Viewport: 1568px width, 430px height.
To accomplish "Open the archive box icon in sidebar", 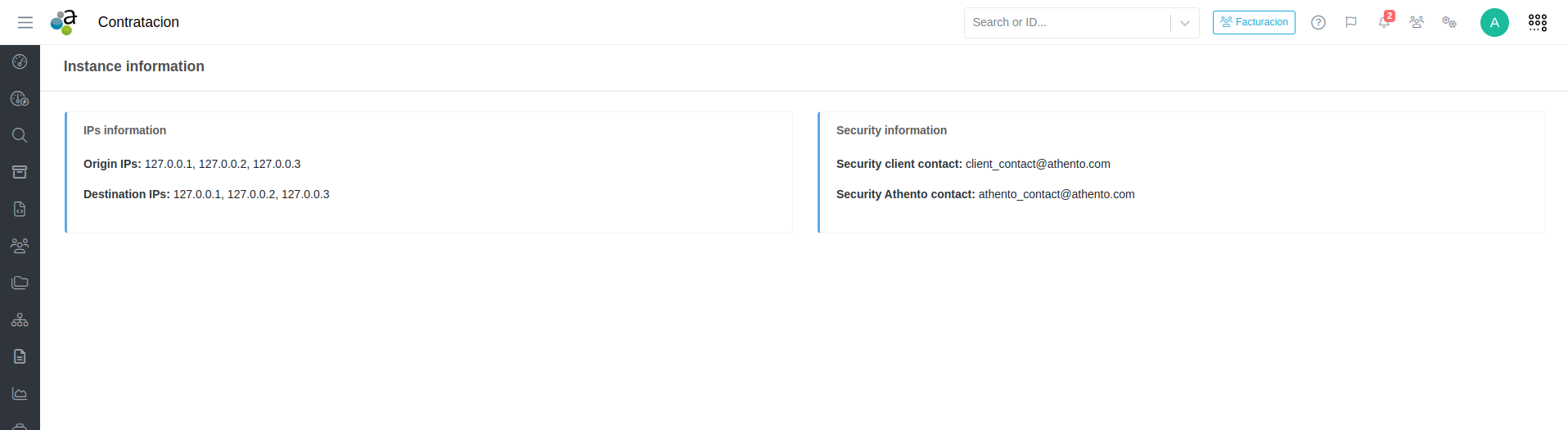I will [x=20, y=172].
